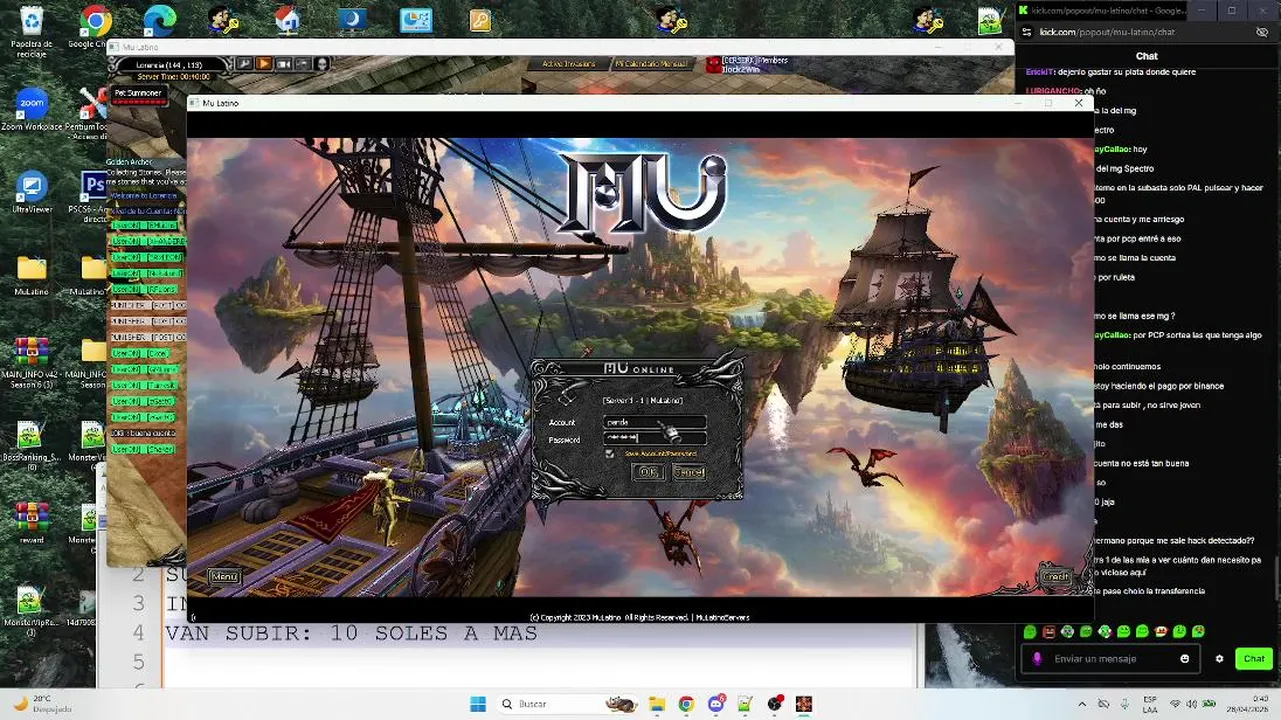Click the OK button in the login dialog
This screenshot has width=1281, height=720.
coord(648,472)
